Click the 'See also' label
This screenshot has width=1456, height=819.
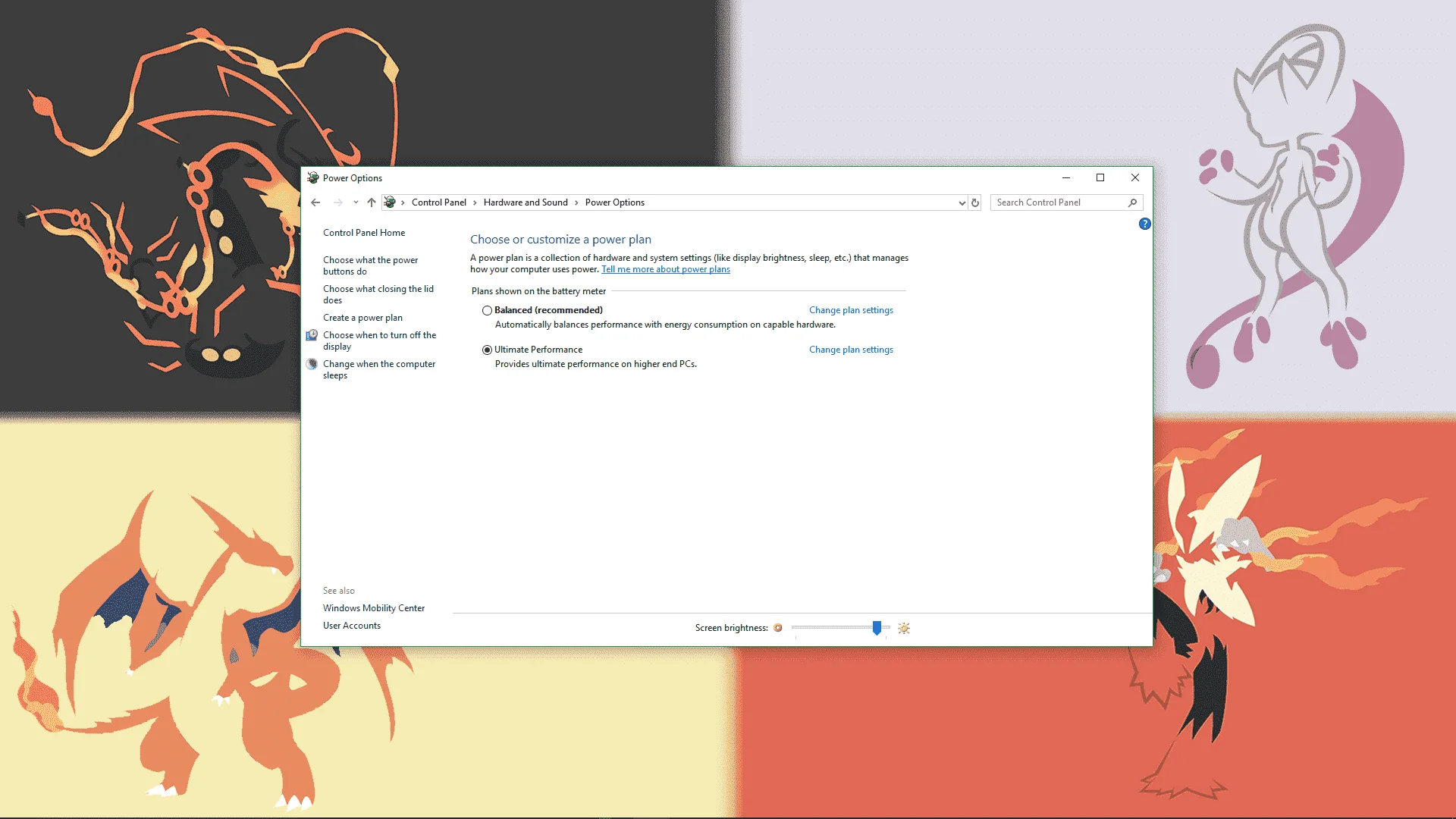pyautogui.click(x=339, y=591)
